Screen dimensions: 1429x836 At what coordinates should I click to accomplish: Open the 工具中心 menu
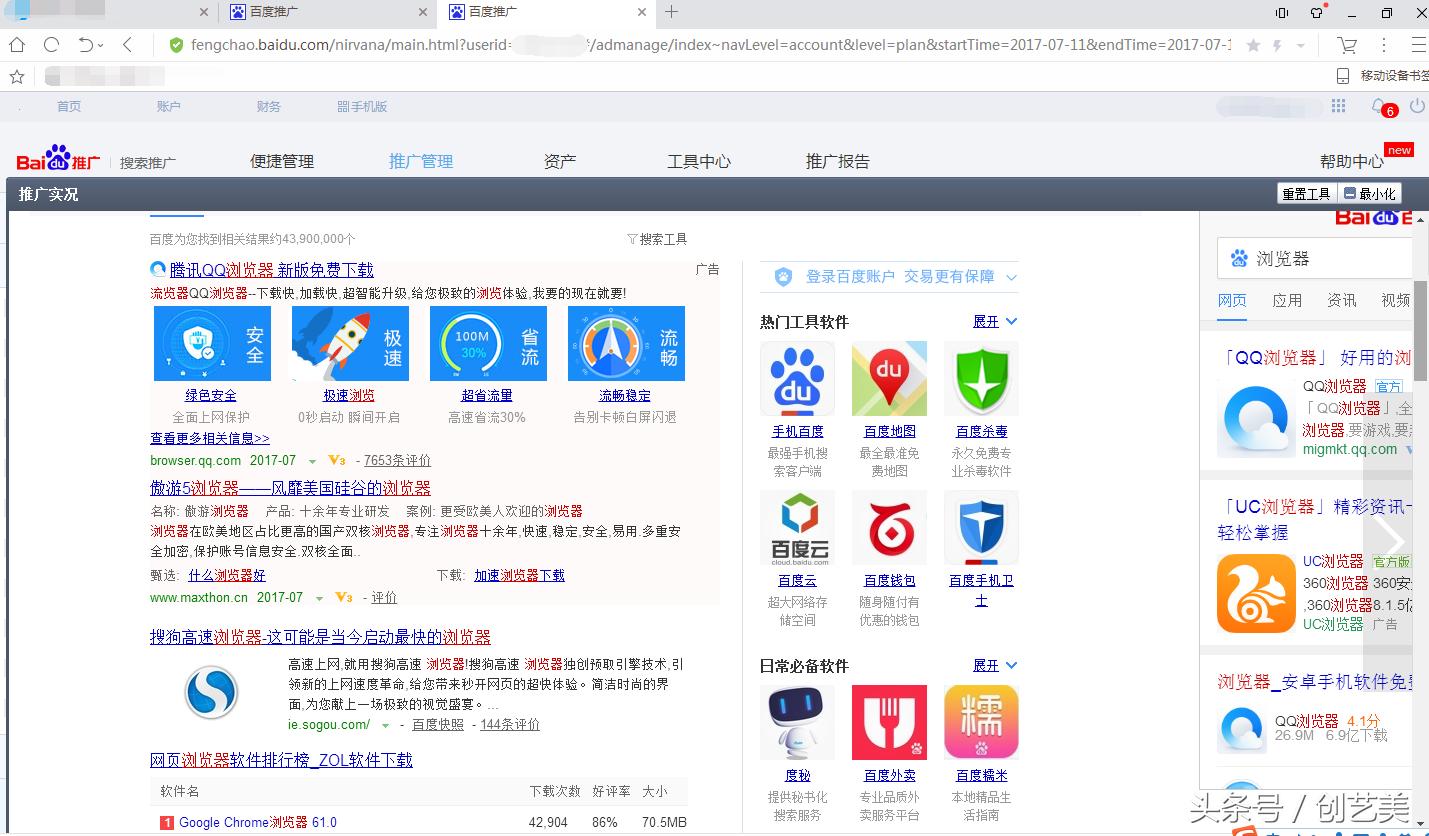[699, 161]
